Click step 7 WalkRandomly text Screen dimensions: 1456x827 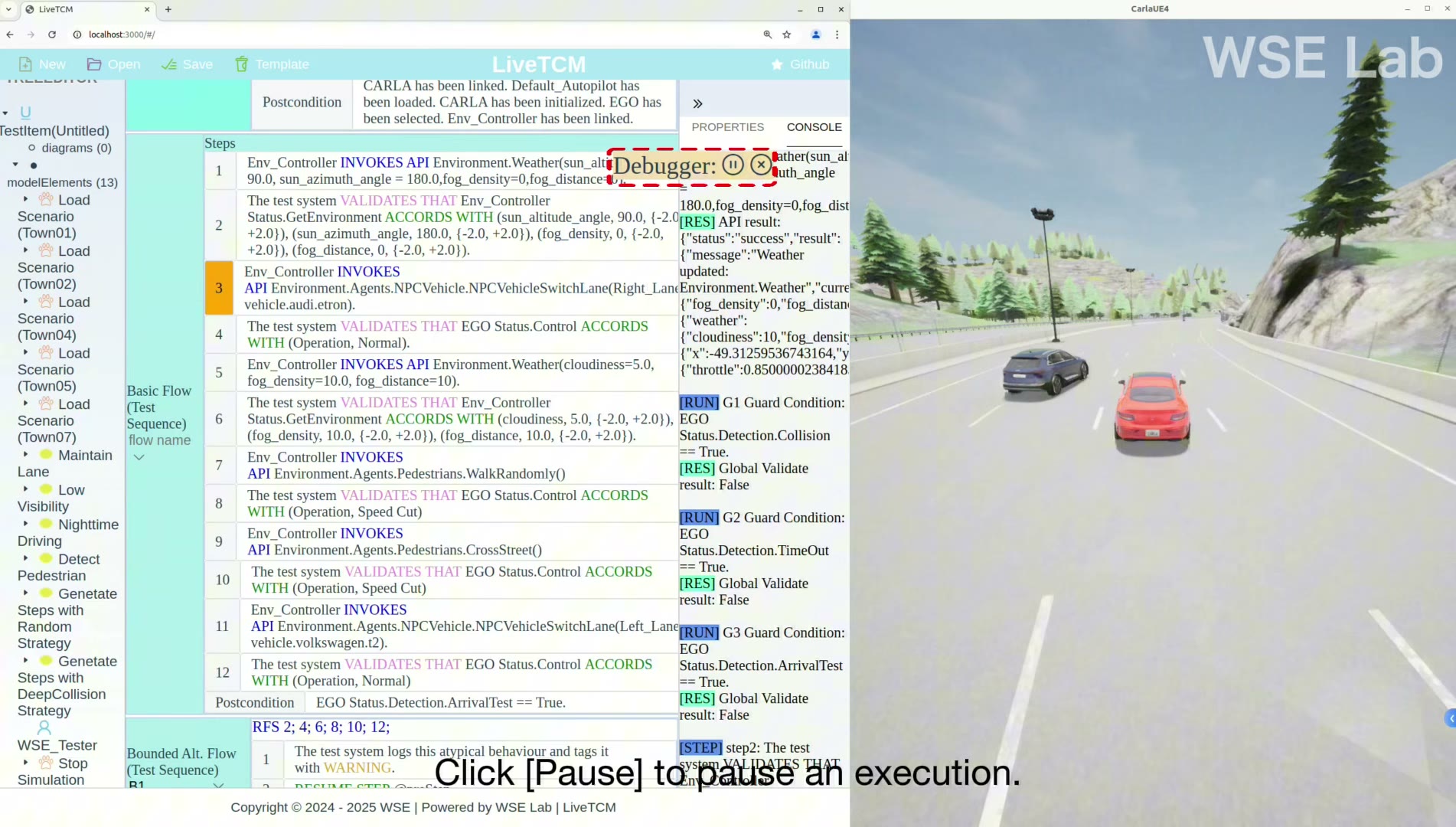coord(406,466)
